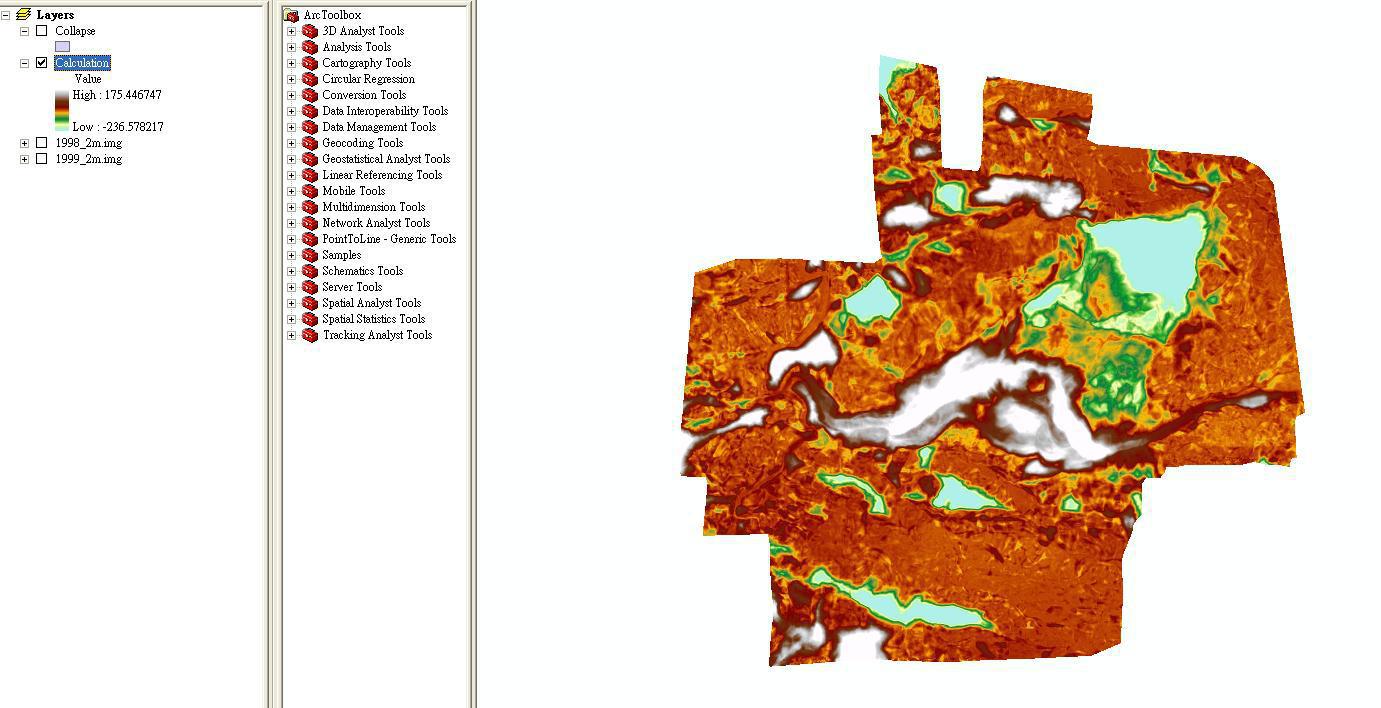Click the Samples toolbox icon
The height and width of the screenshot is (708, 1381).
click(x=310, y=255)
